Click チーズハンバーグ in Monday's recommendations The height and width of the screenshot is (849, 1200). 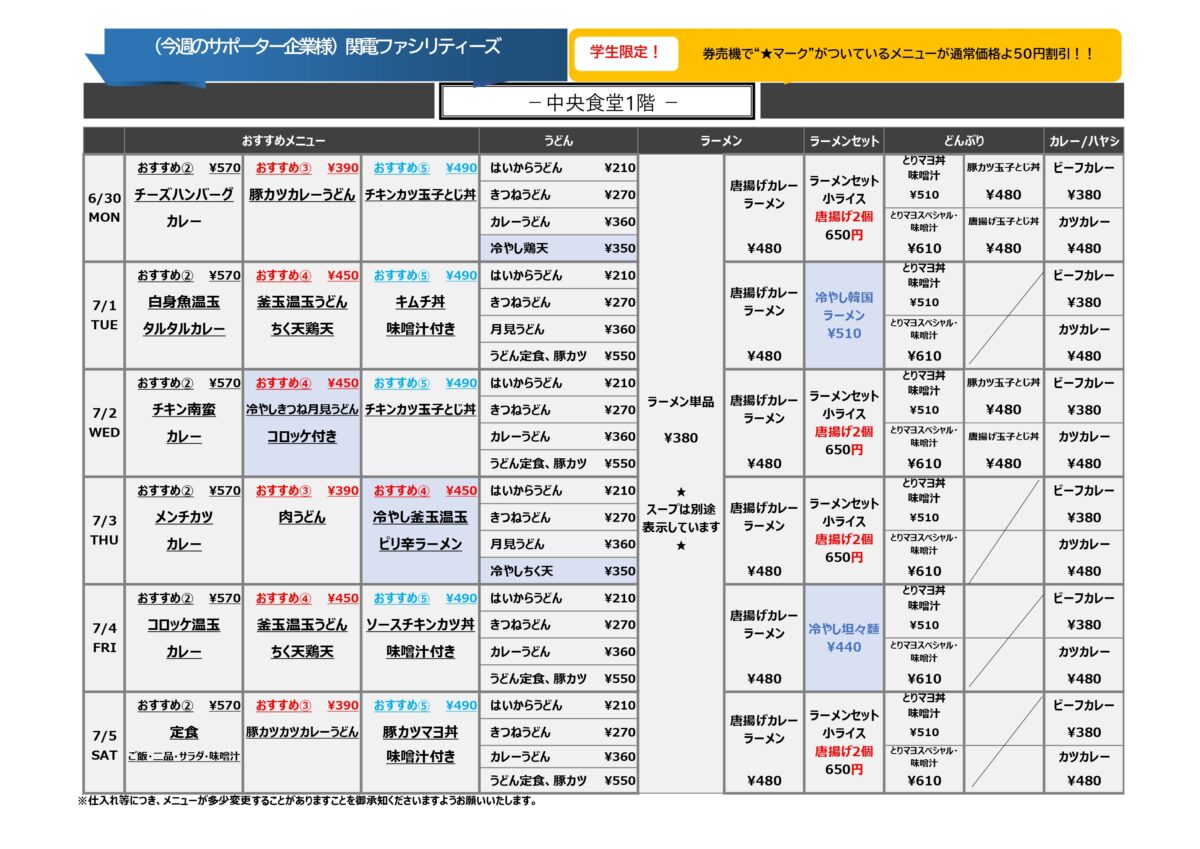[183, 195]
